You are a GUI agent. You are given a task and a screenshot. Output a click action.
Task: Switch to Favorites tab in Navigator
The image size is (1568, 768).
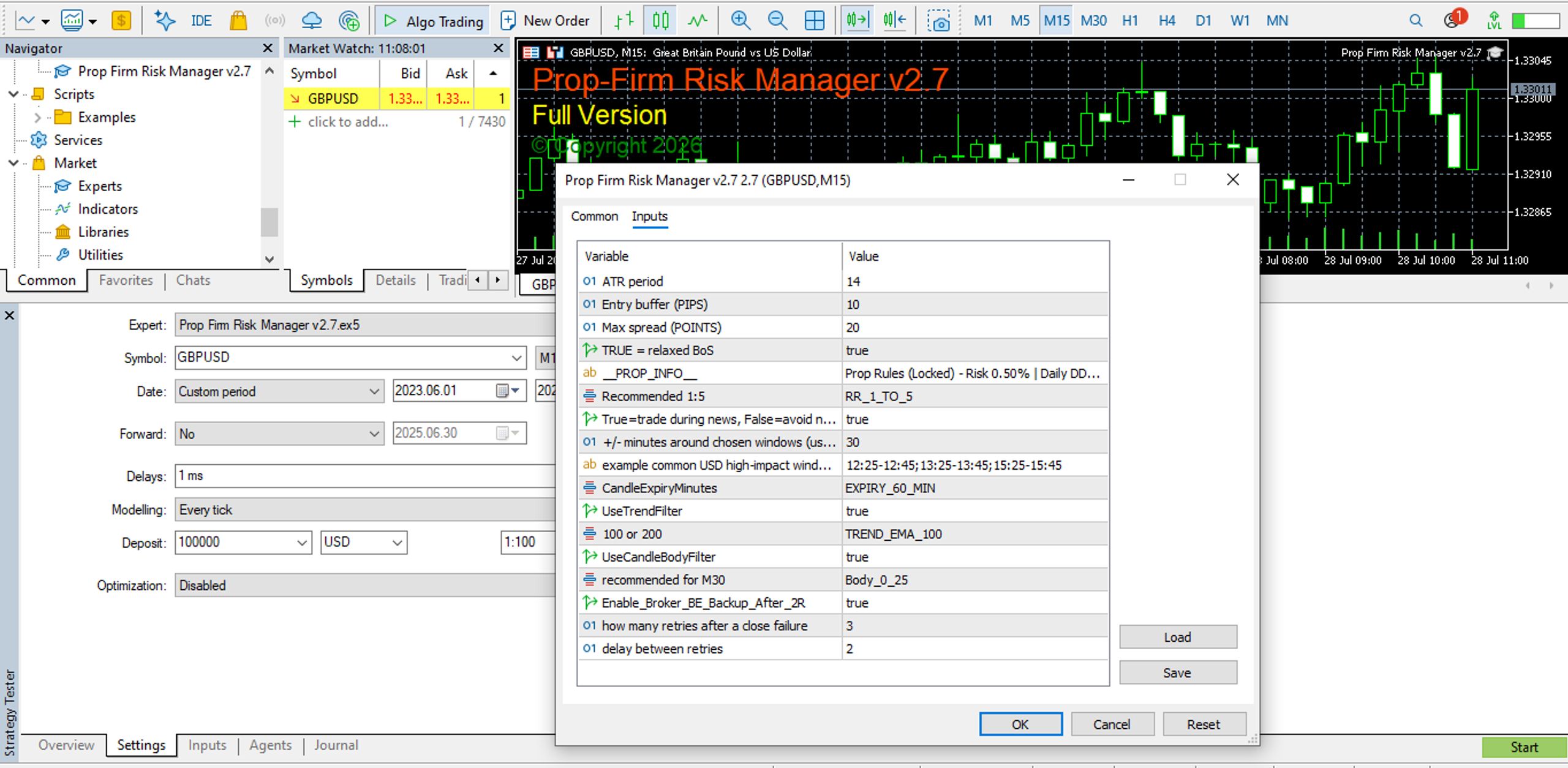coord(126,280)
